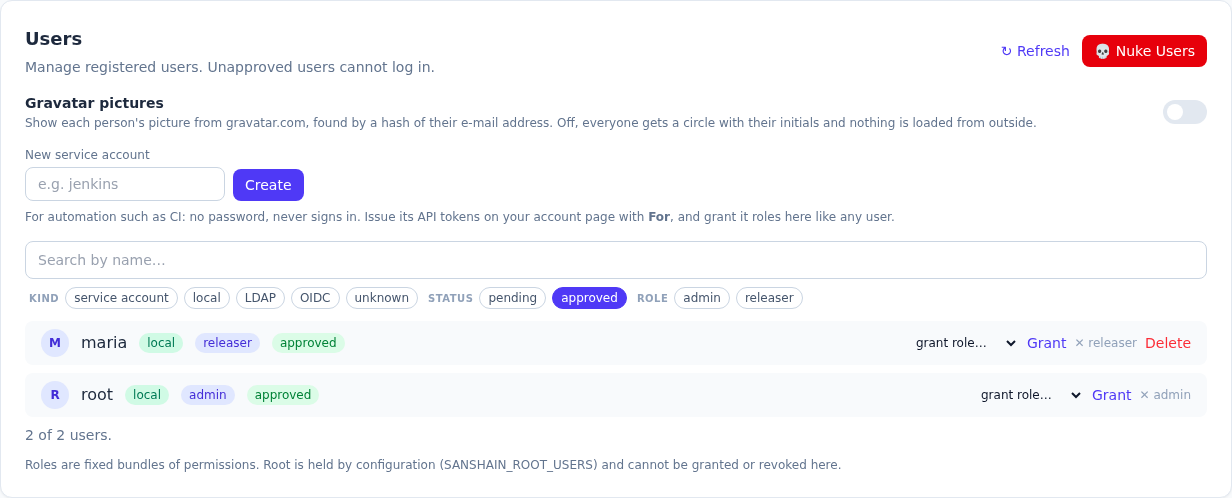Click the local badge on maria's row

click(161, 343)
